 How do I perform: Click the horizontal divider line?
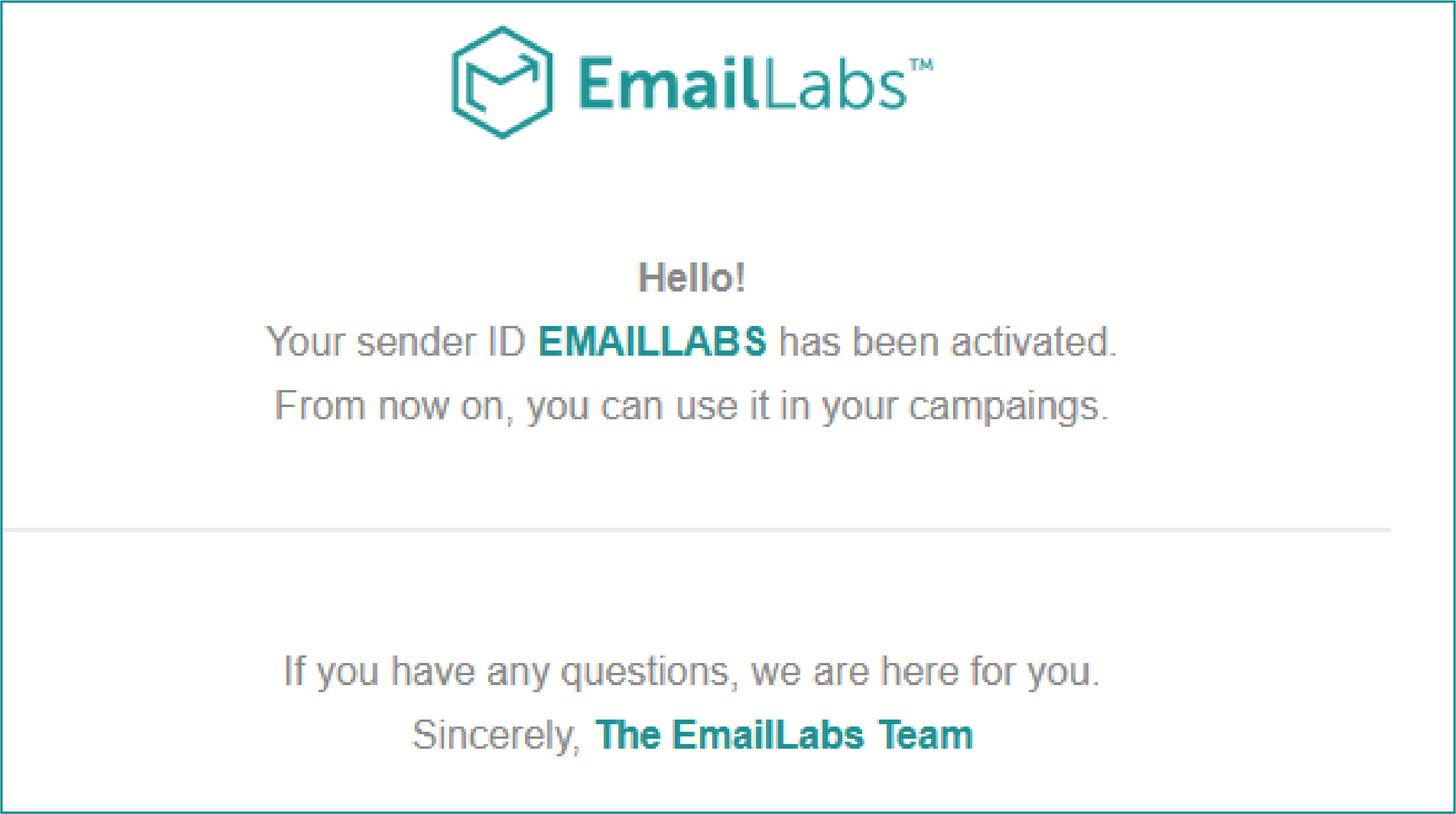pyautogui.click(x=696, y=530)
